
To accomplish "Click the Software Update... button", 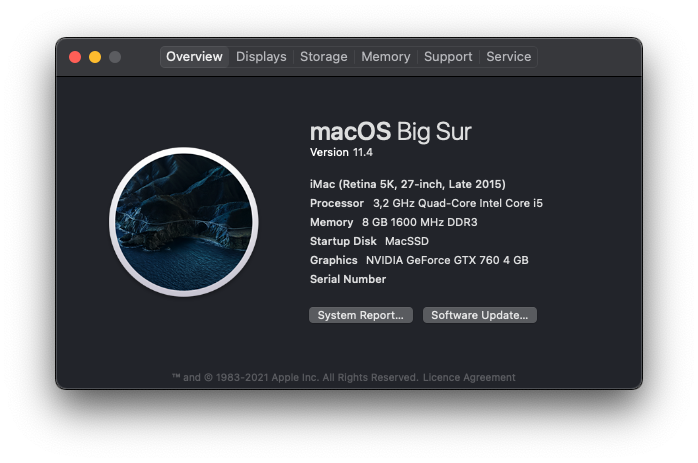I will click(479, 315).
